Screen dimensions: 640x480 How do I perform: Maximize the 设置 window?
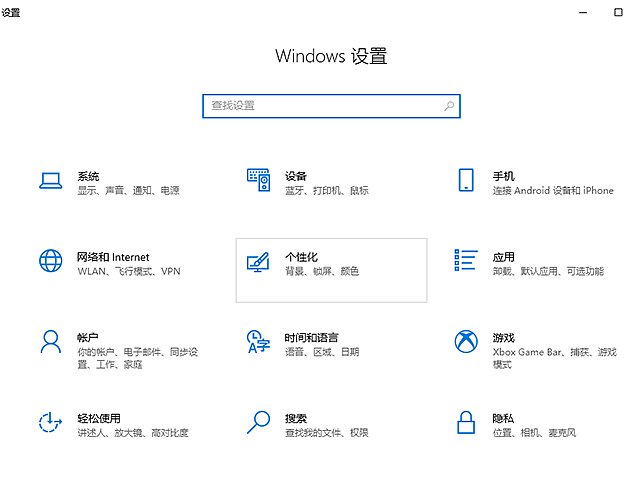tap(618, 12)
